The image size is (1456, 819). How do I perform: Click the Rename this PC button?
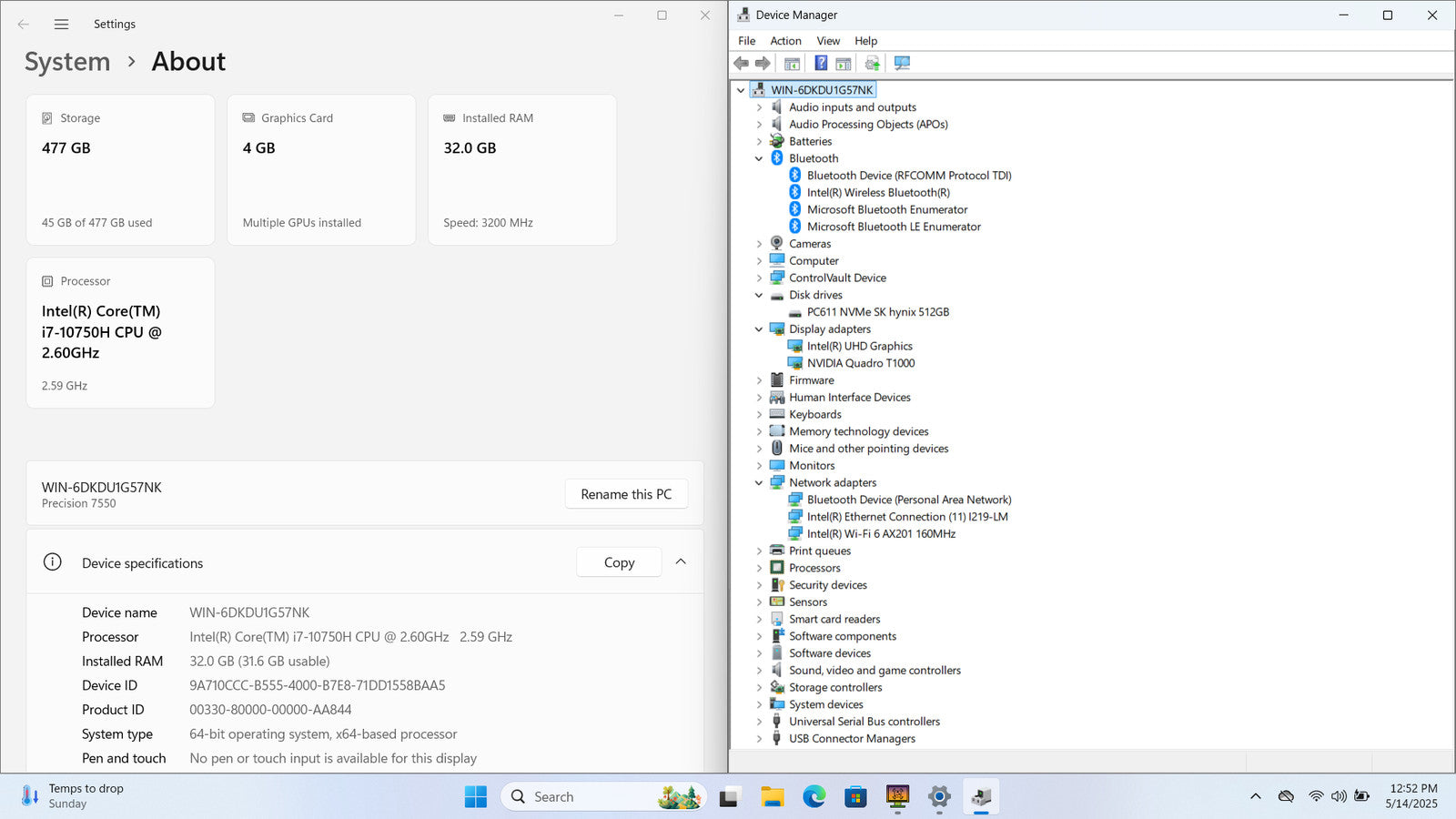point(626,494)
